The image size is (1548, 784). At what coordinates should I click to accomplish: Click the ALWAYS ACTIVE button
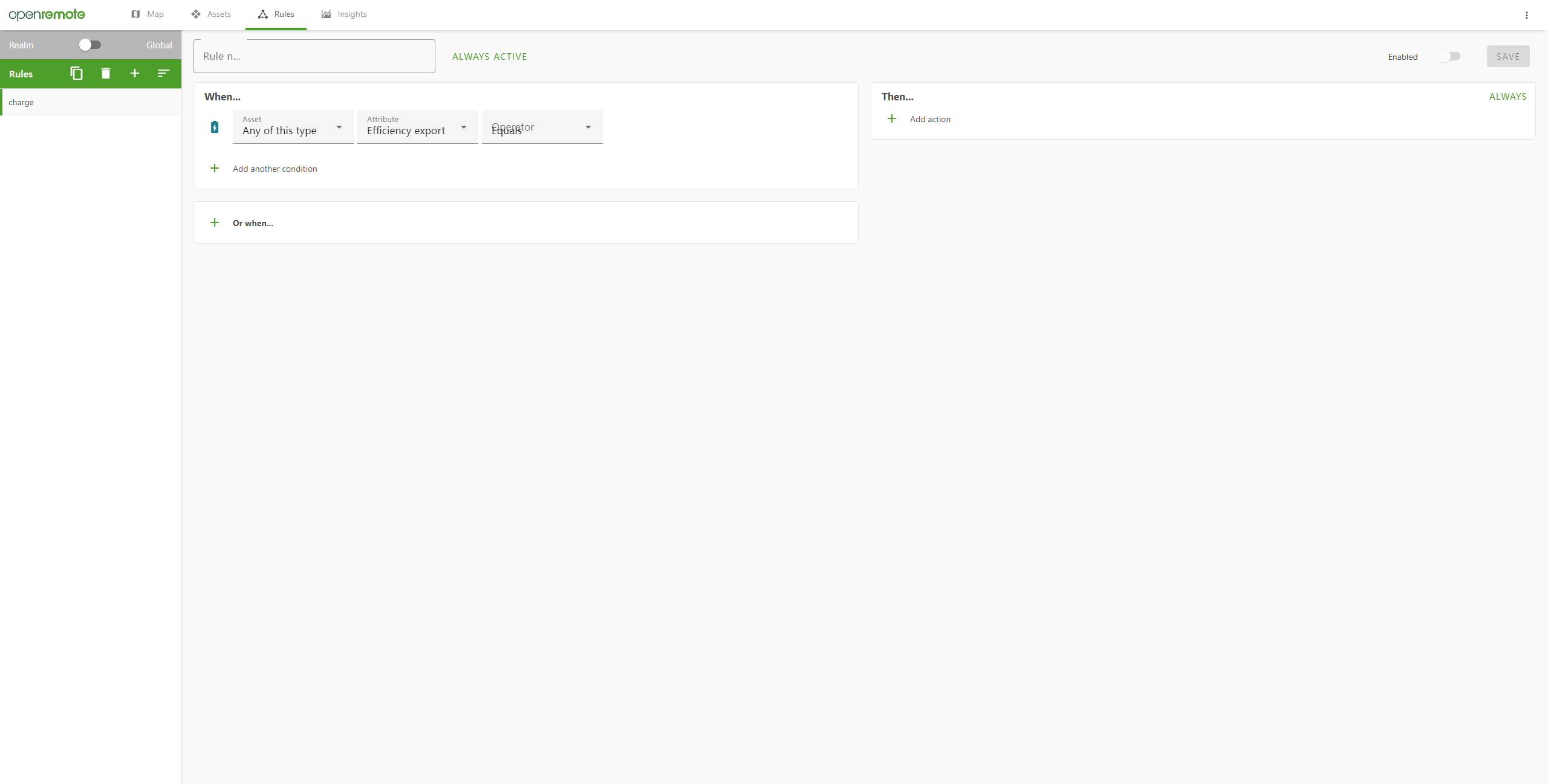coord(489,57)
